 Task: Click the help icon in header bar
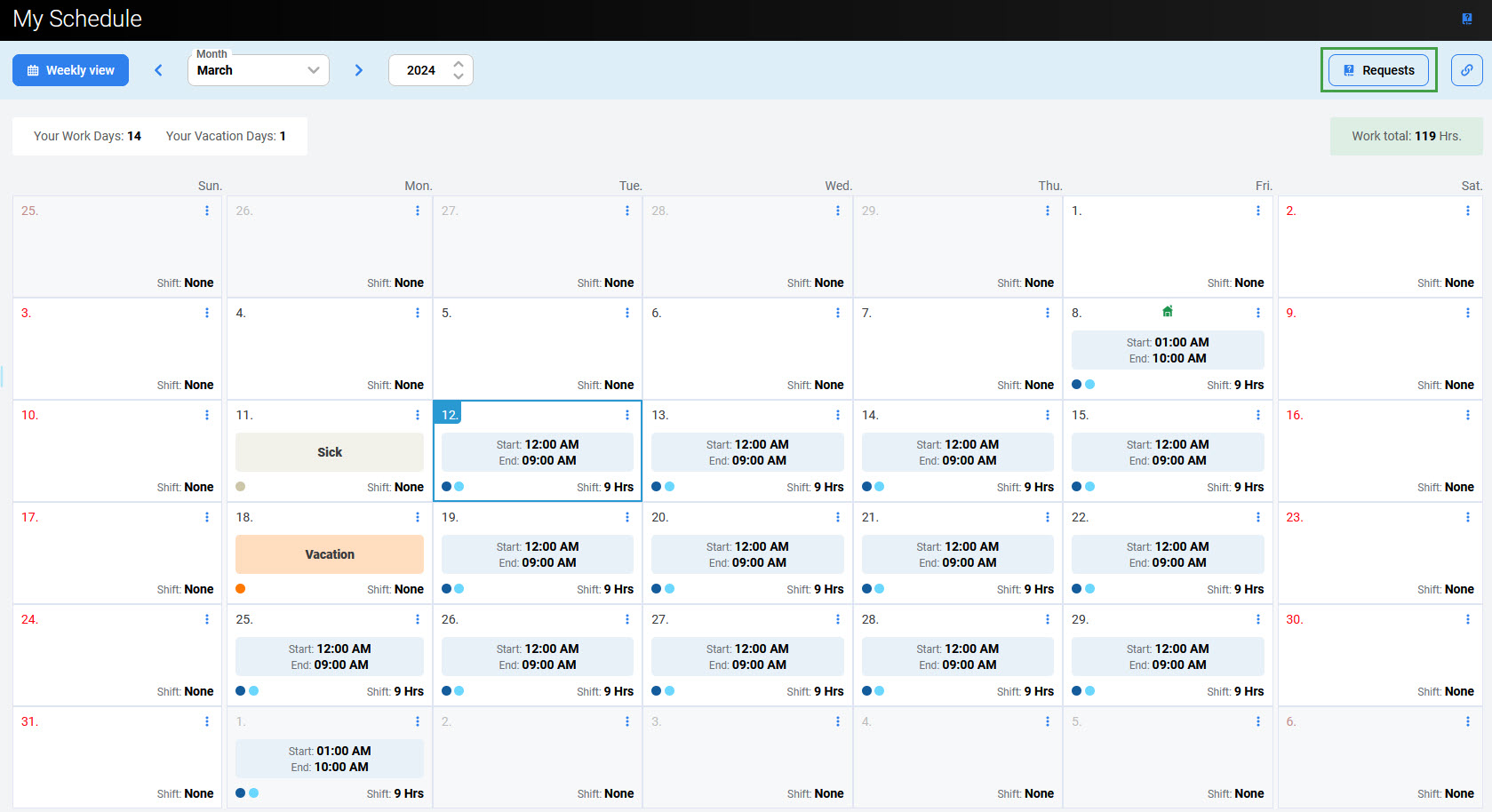pyautogui.click(x=1466, y=19)
